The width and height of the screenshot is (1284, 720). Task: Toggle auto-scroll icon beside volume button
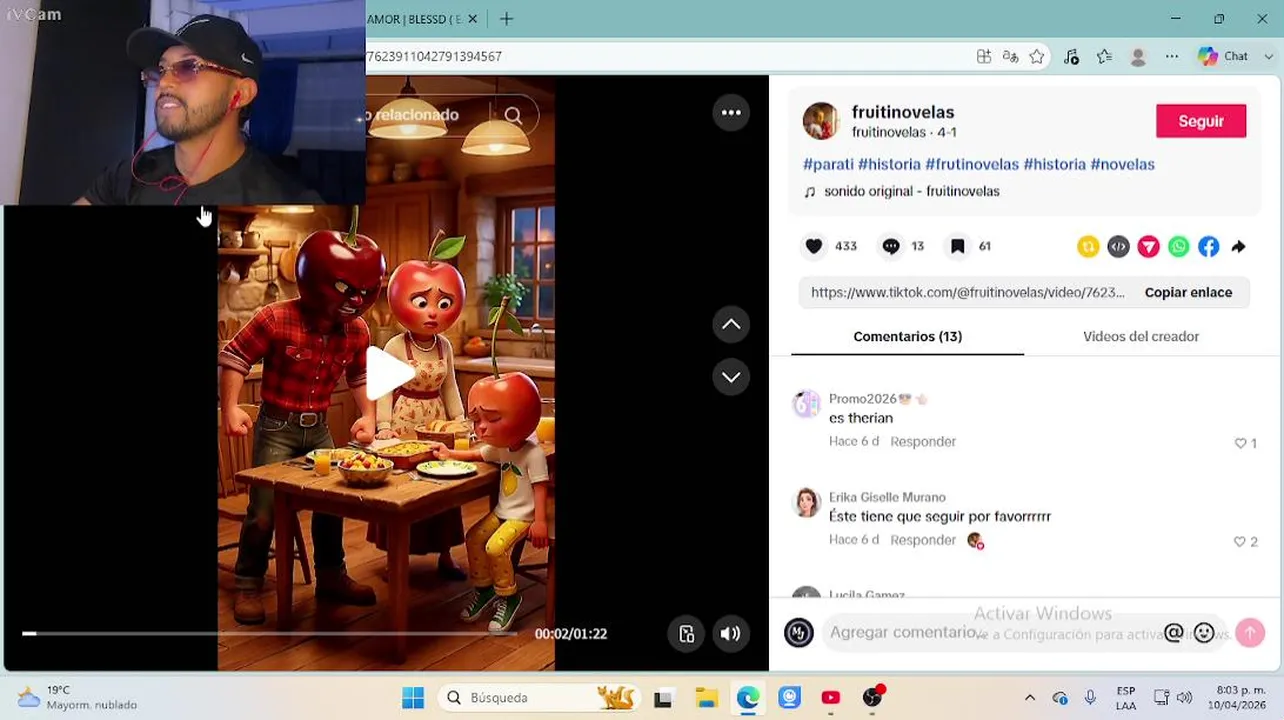tap(687, 633)
